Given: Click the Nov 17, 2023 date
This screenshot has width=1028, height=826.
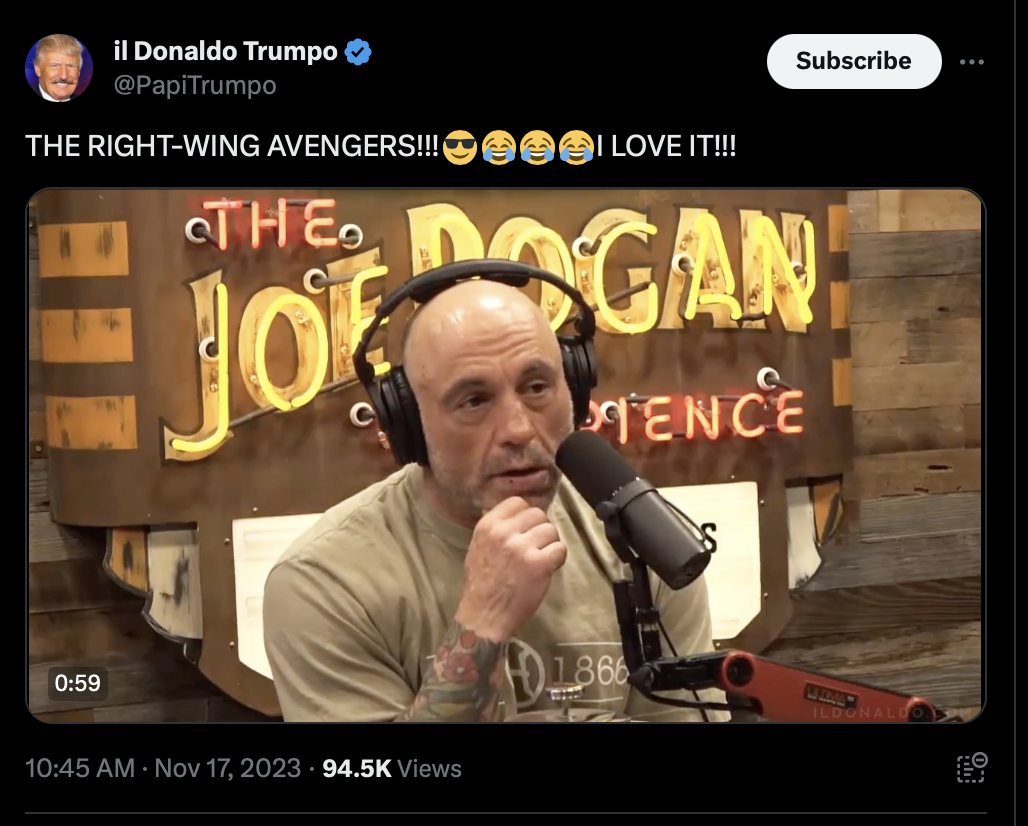Looking at the screenshot, I should click(x=227, y=768).
